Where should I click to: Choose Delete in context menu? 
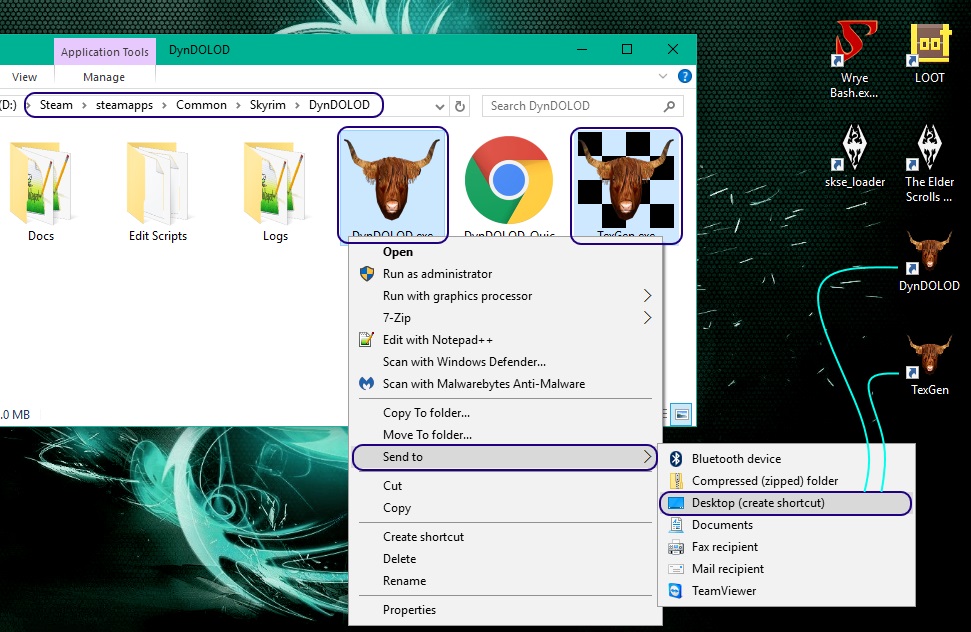click(505, 559)
